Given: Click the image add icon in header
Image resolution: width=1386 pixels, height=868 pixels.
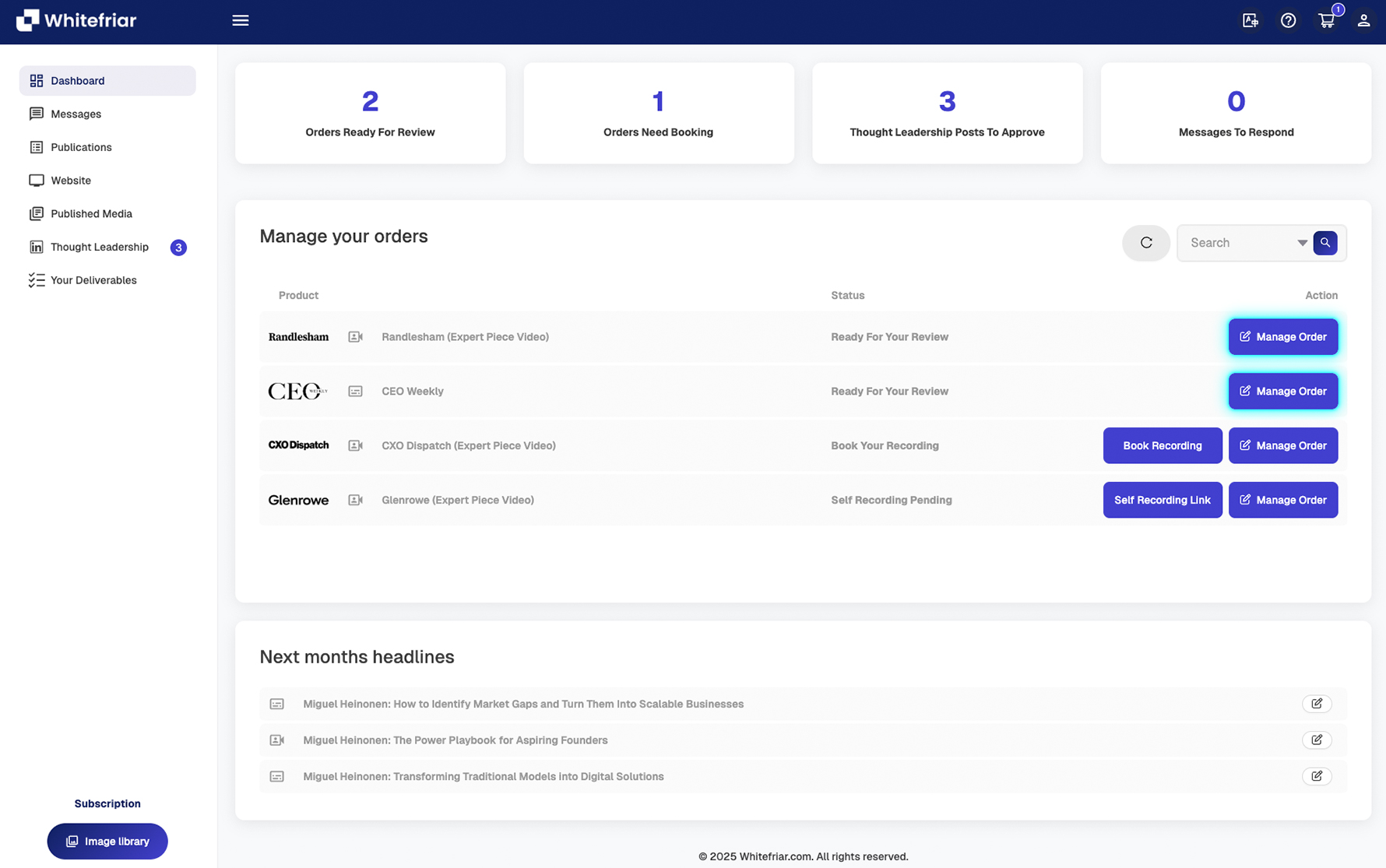Looking at the screenshot, I should (x=1250, y=21).
